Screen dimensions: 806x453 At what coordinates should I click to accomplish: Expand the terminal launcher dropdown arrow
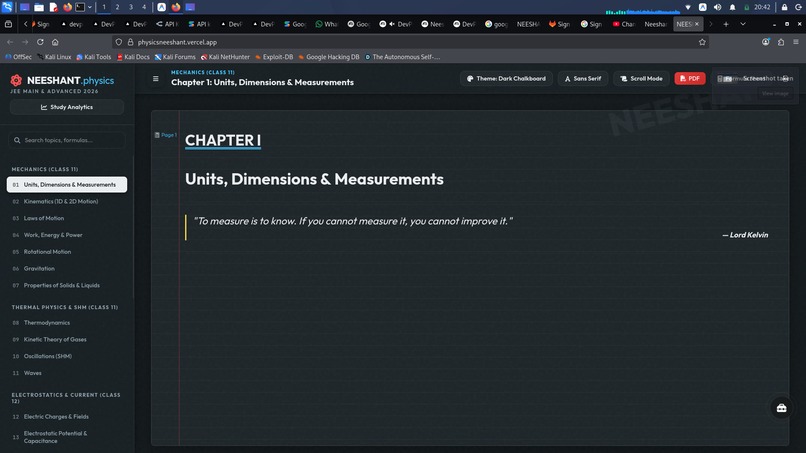90,7
